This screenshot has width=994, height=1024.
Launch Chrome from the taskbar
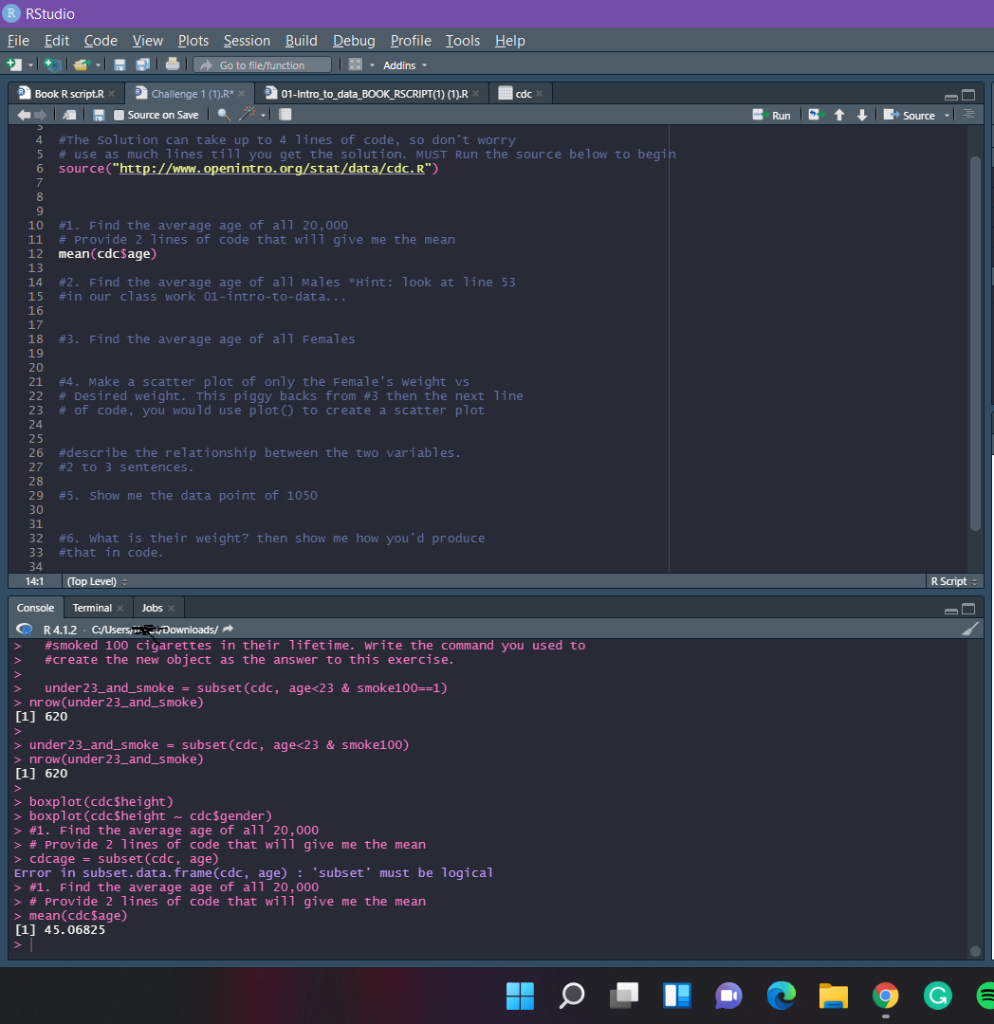pyautogui.click(x=885, y=996)
